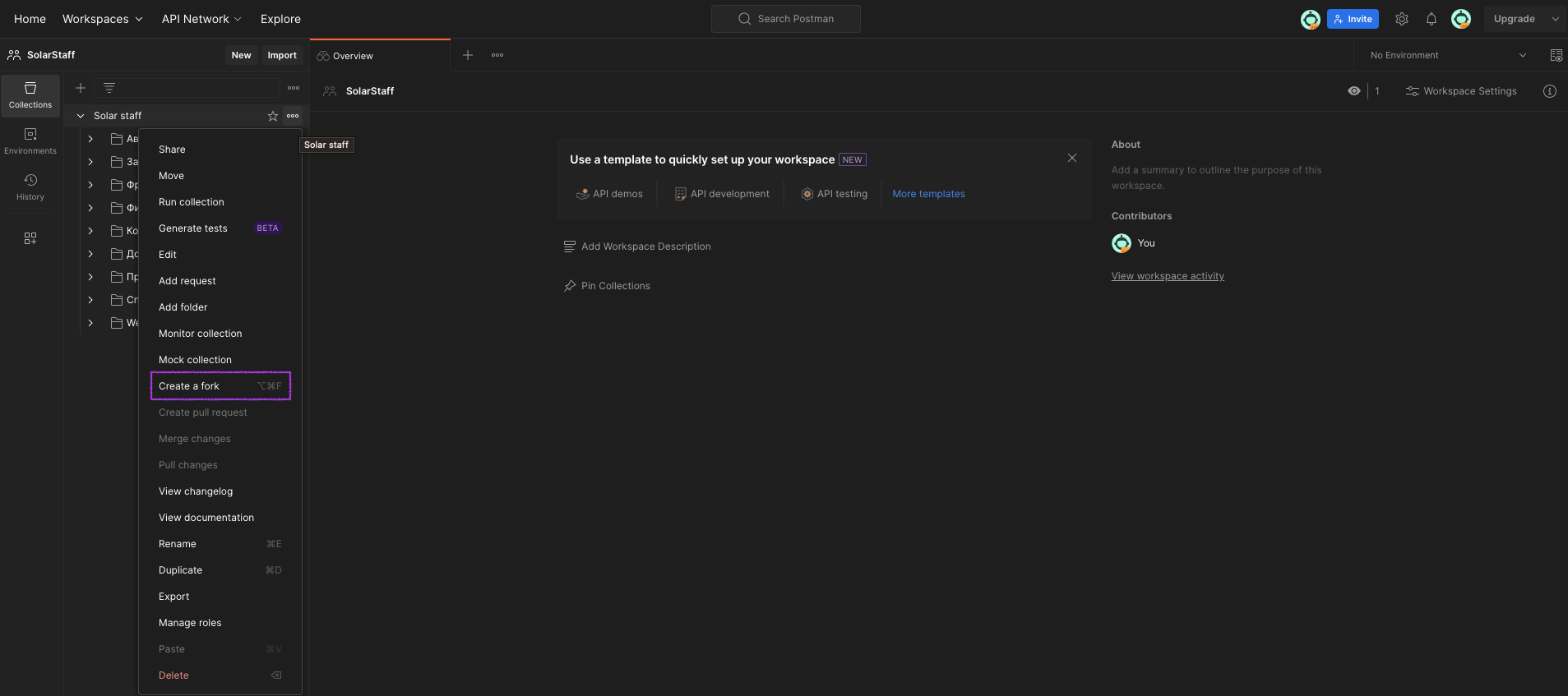Choose Export in the context menu
Screen dimensions: 1568x696
click(x=174, y=597)
